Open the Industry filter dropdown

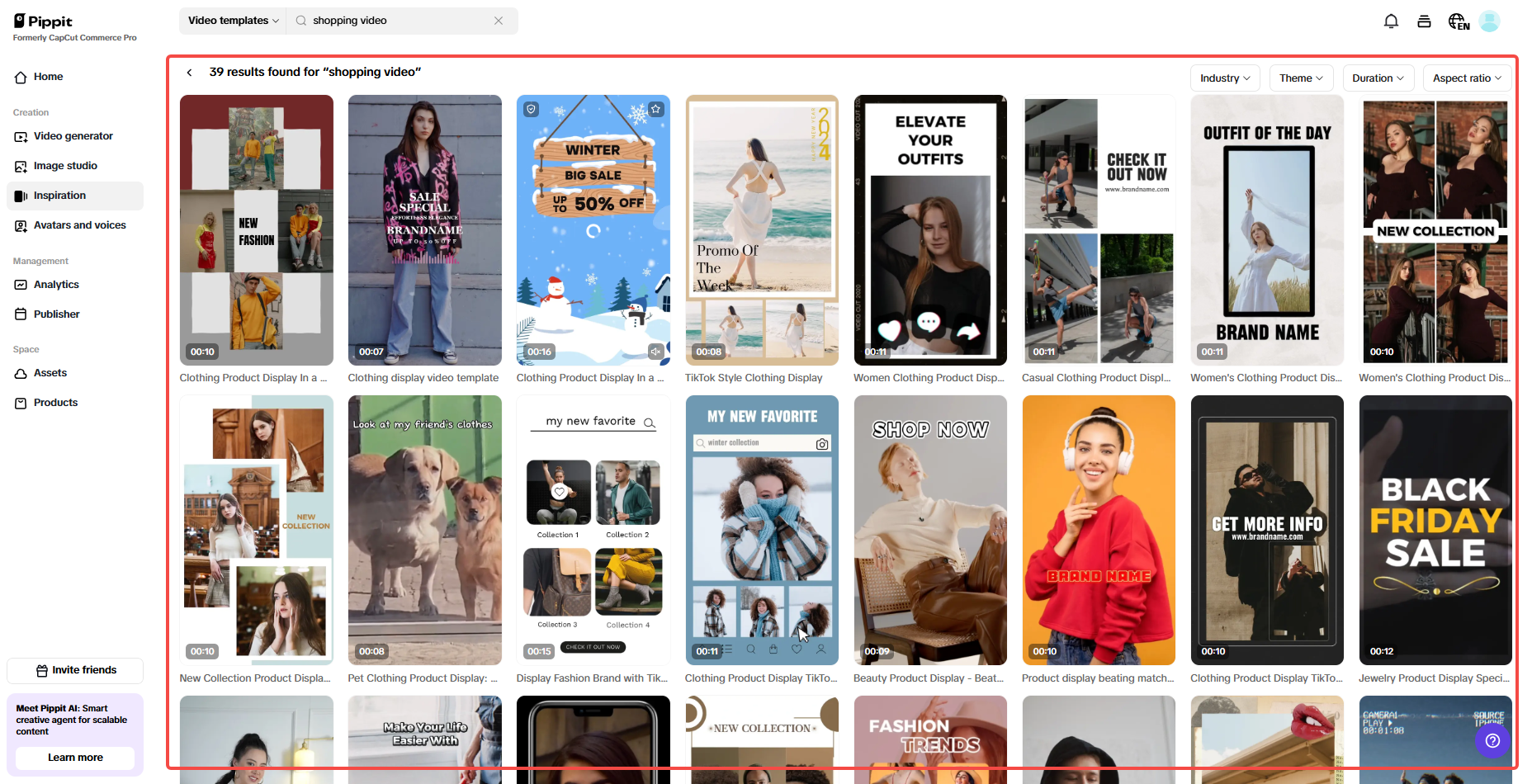pos(1225,78)
